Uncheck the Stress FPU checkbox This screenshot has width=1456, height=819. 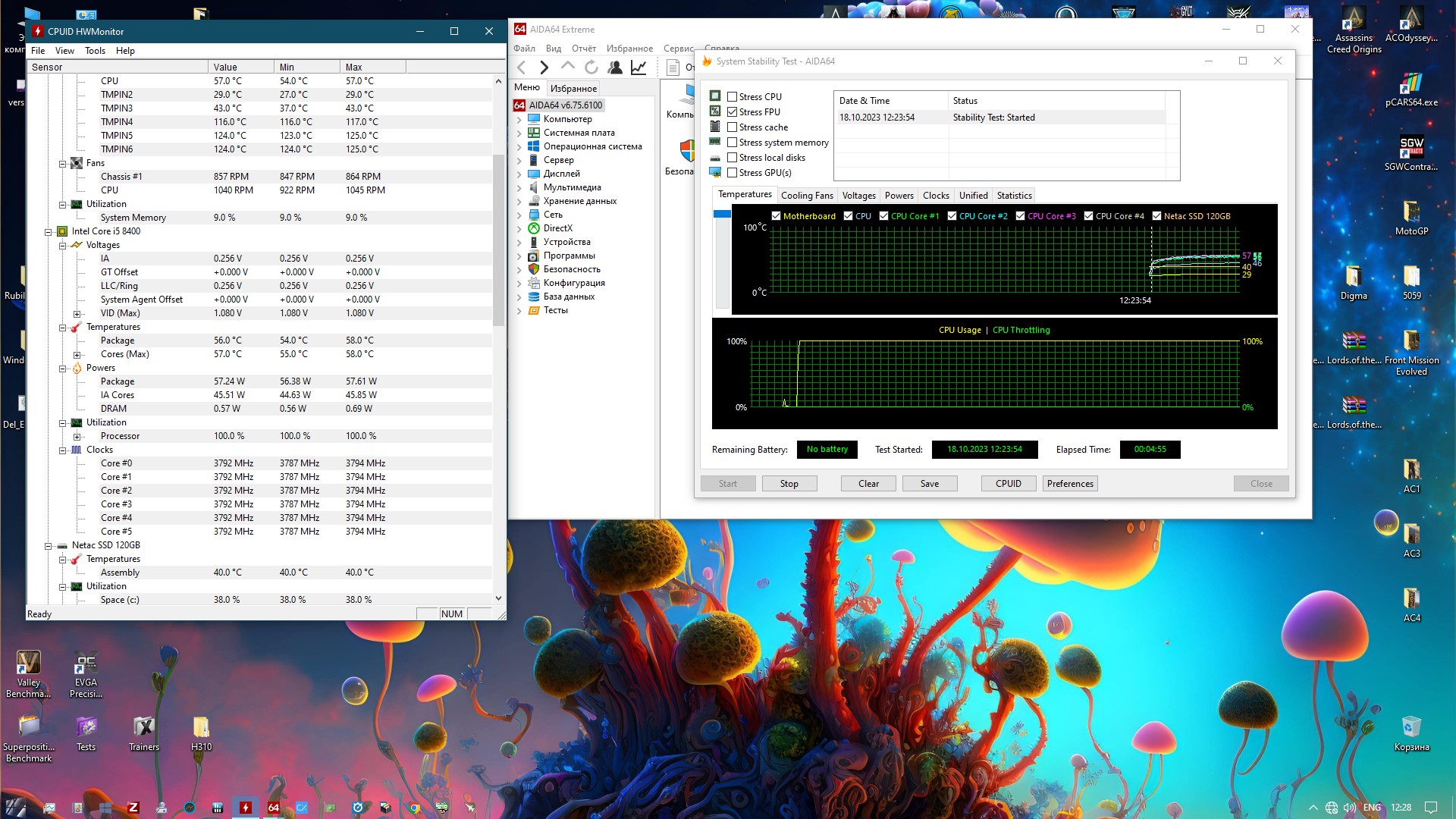(x=733, y=112)
